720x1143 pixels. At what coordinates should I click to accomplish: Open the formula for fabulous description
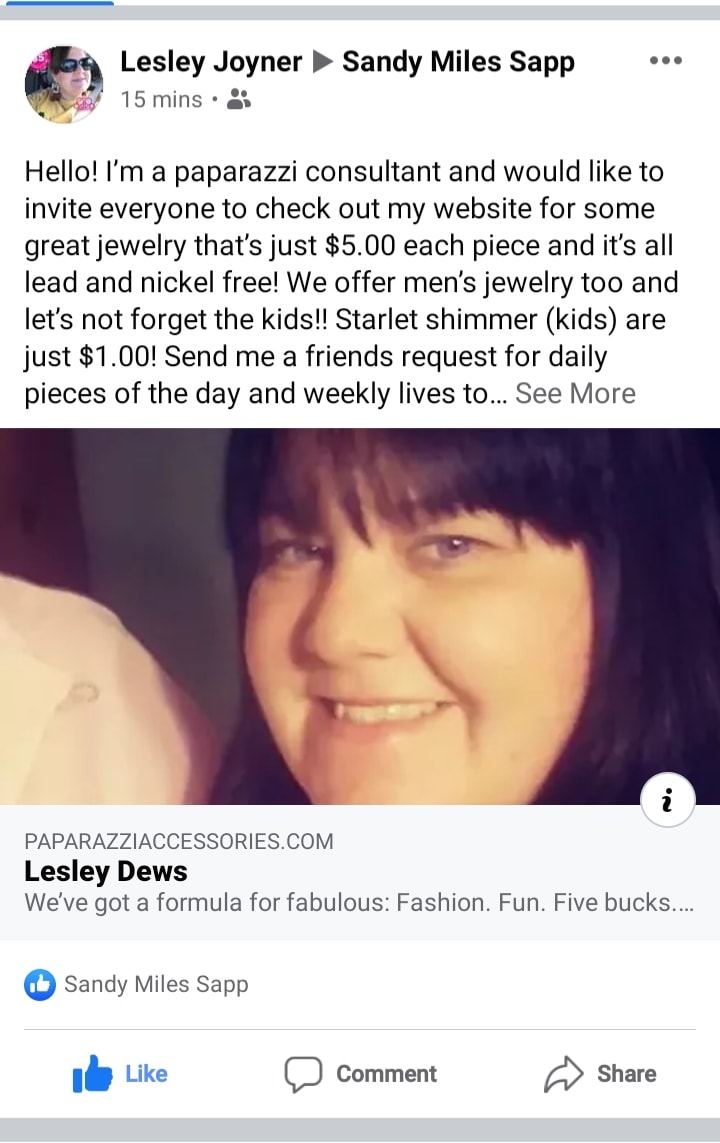359,902
